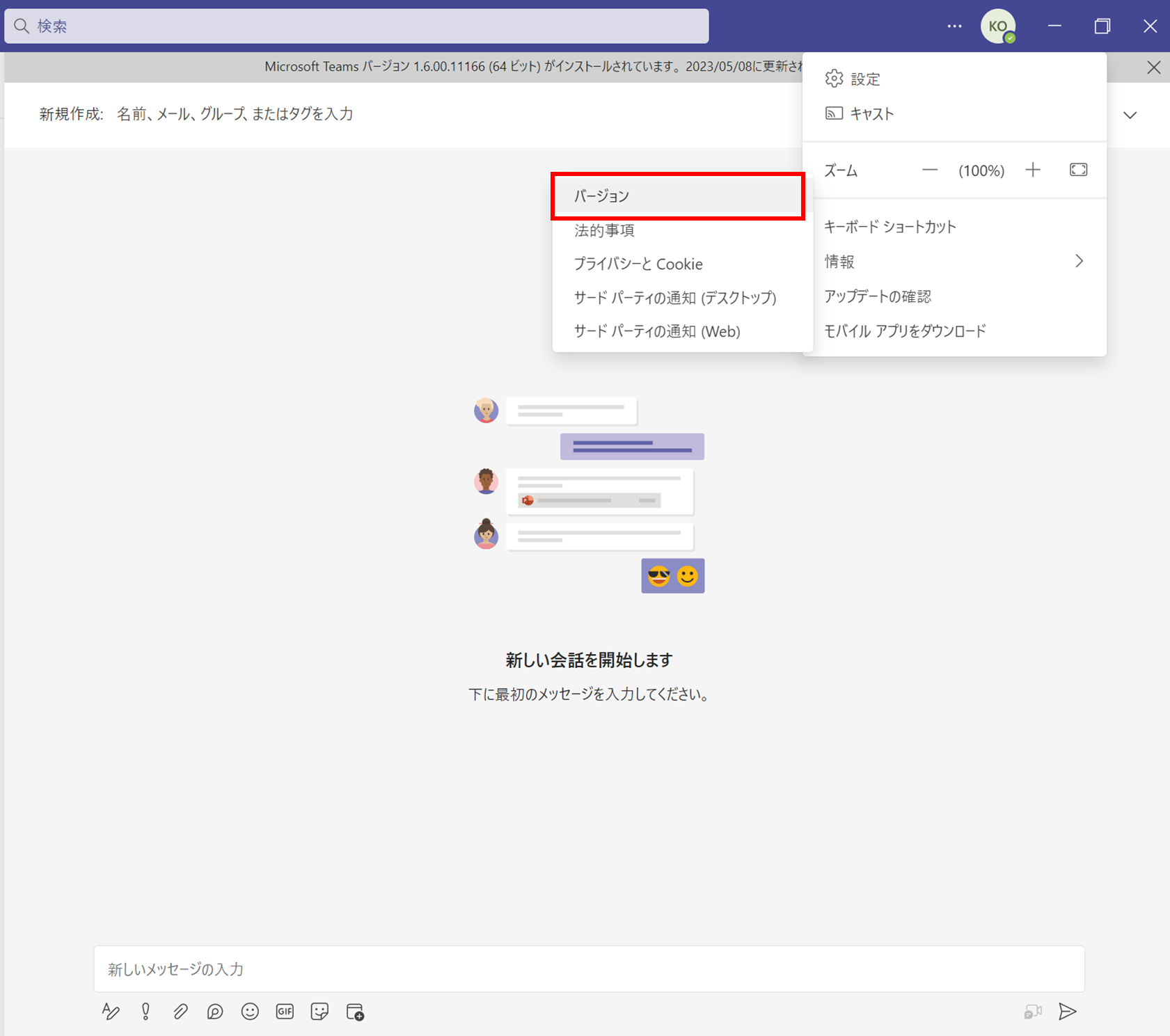1170x1036 pixels.
Task: Minimize the Teams window
Action: pyautogui.click(x=1054, y=26)
